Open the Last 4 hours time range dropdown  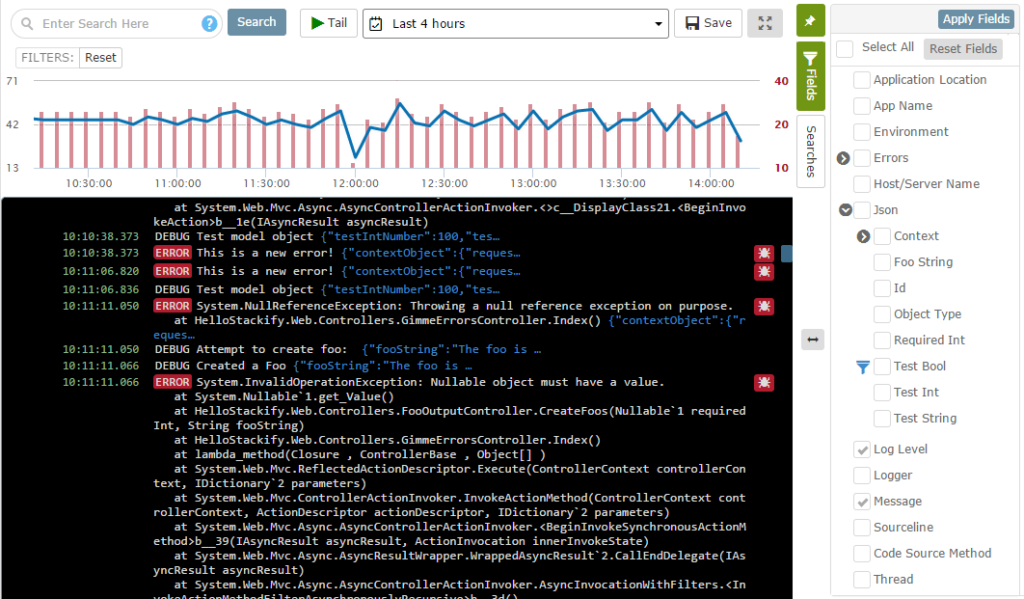[x=515, y=23]
